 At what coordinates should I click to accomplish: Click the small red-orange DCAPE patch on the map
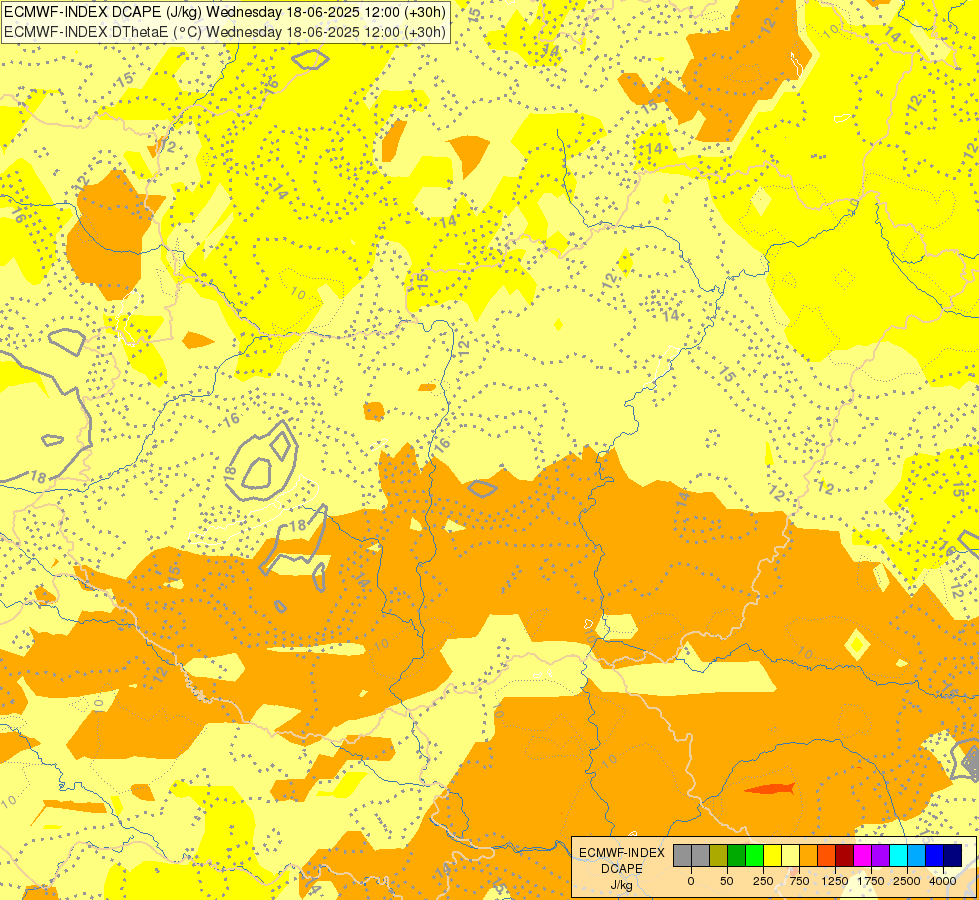[x=770, y=789]
